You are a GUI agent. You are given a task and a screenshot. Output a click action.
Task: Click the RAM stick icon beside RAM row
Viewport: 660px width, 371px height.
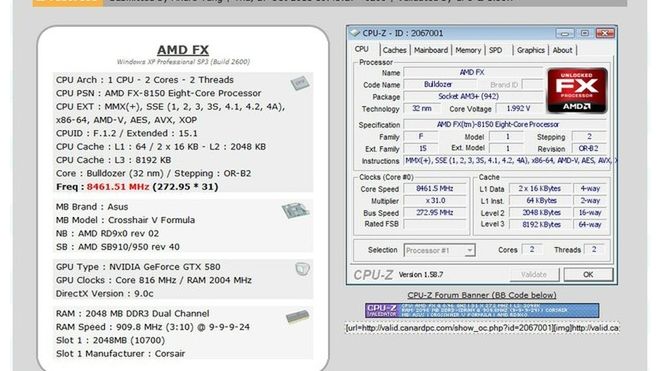pos(298,317)
